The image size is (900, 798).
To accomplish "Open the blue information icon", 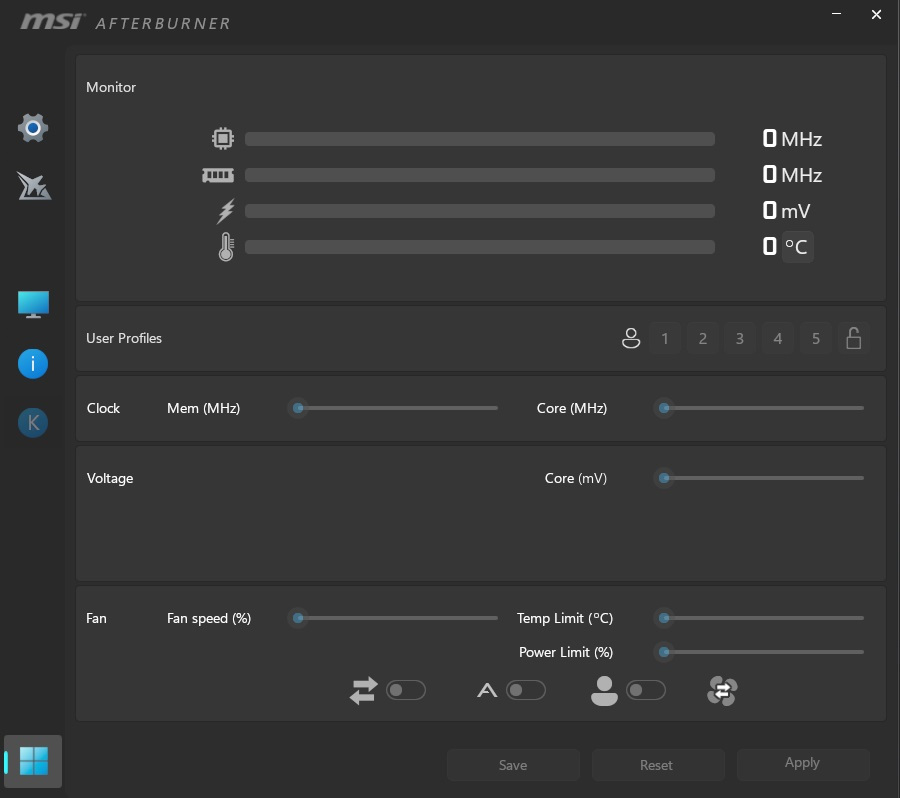I will click(33, 364).
